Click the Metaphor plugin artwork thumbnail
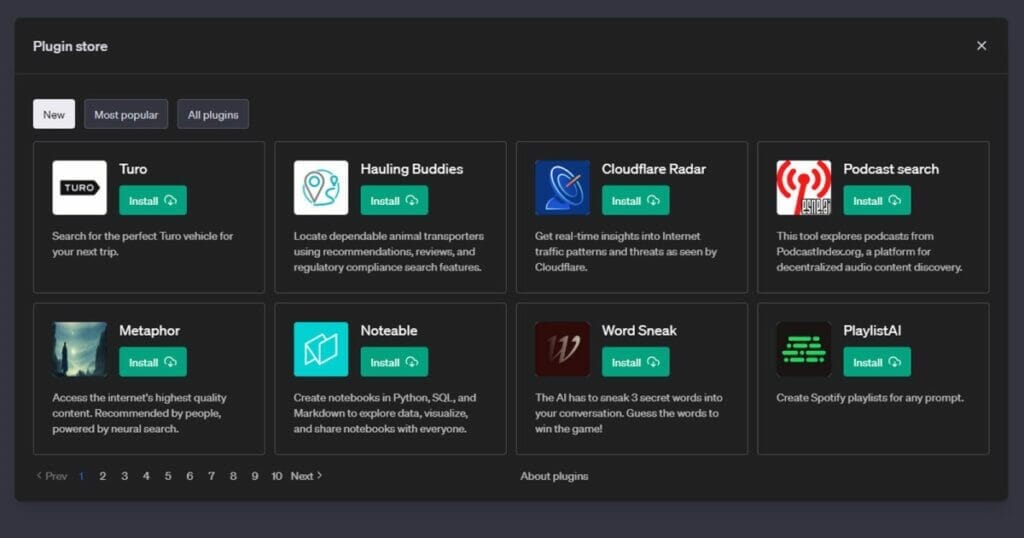Image resolution: width=1024 pixels, height=538 pixels. (x=80, y=349)
